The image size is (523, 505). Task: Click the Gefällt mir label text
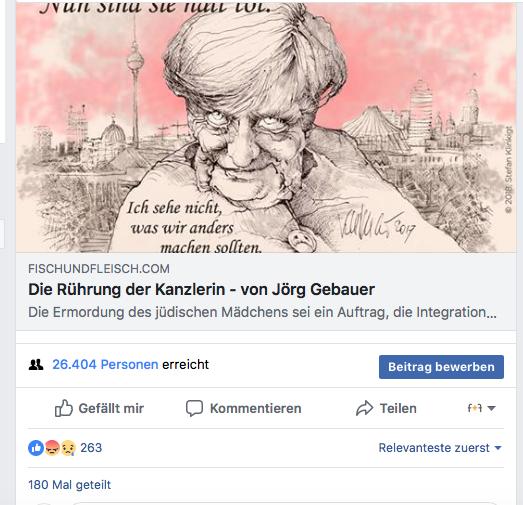111,408
